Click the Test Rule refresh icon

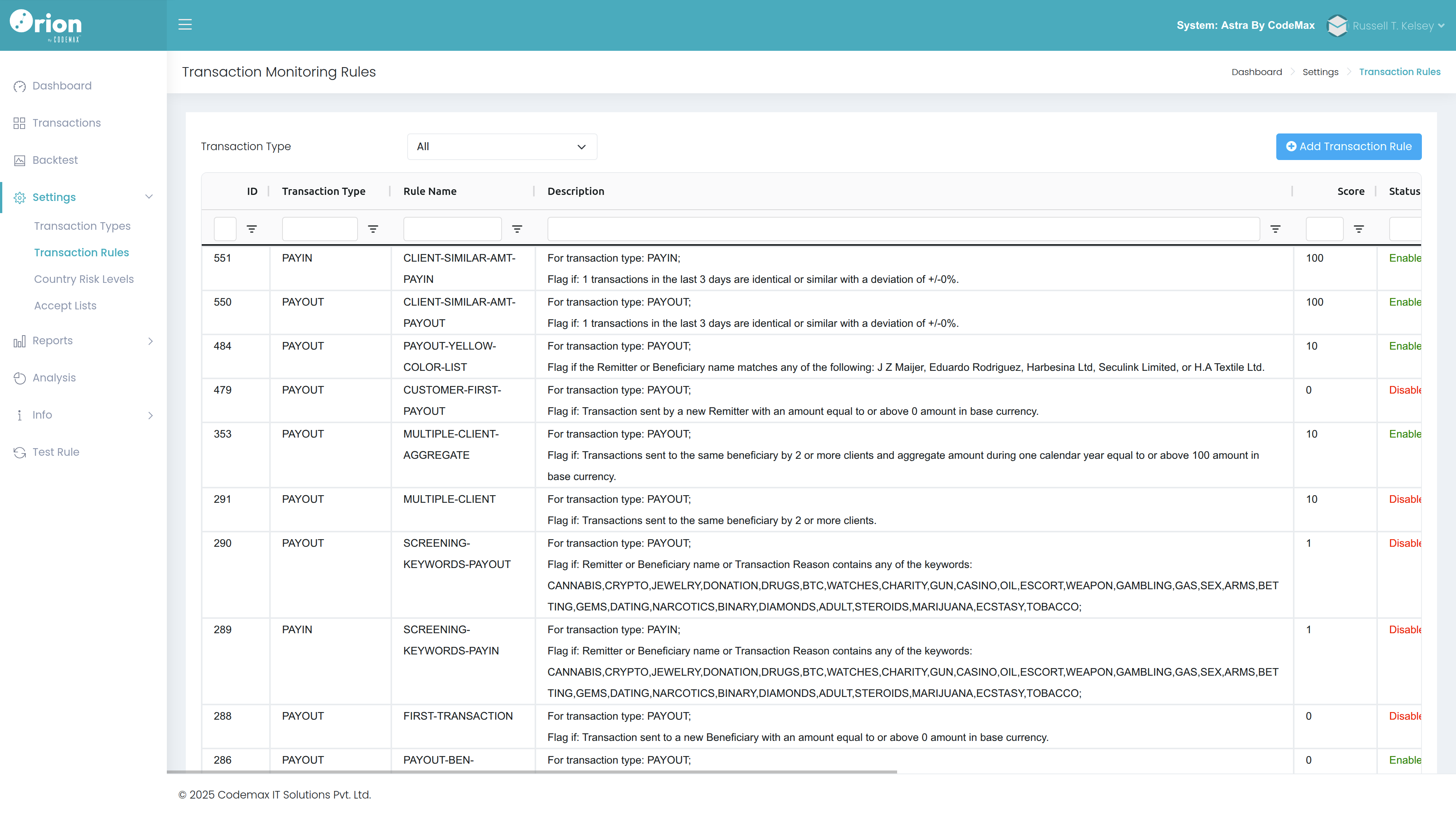coord(20,452)
